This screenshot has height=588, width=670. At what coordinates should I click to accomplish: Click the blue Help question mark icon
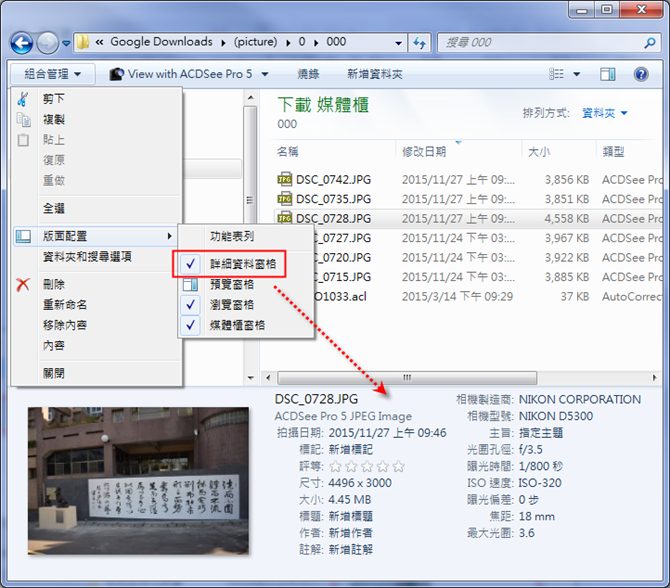coord(641,74)
